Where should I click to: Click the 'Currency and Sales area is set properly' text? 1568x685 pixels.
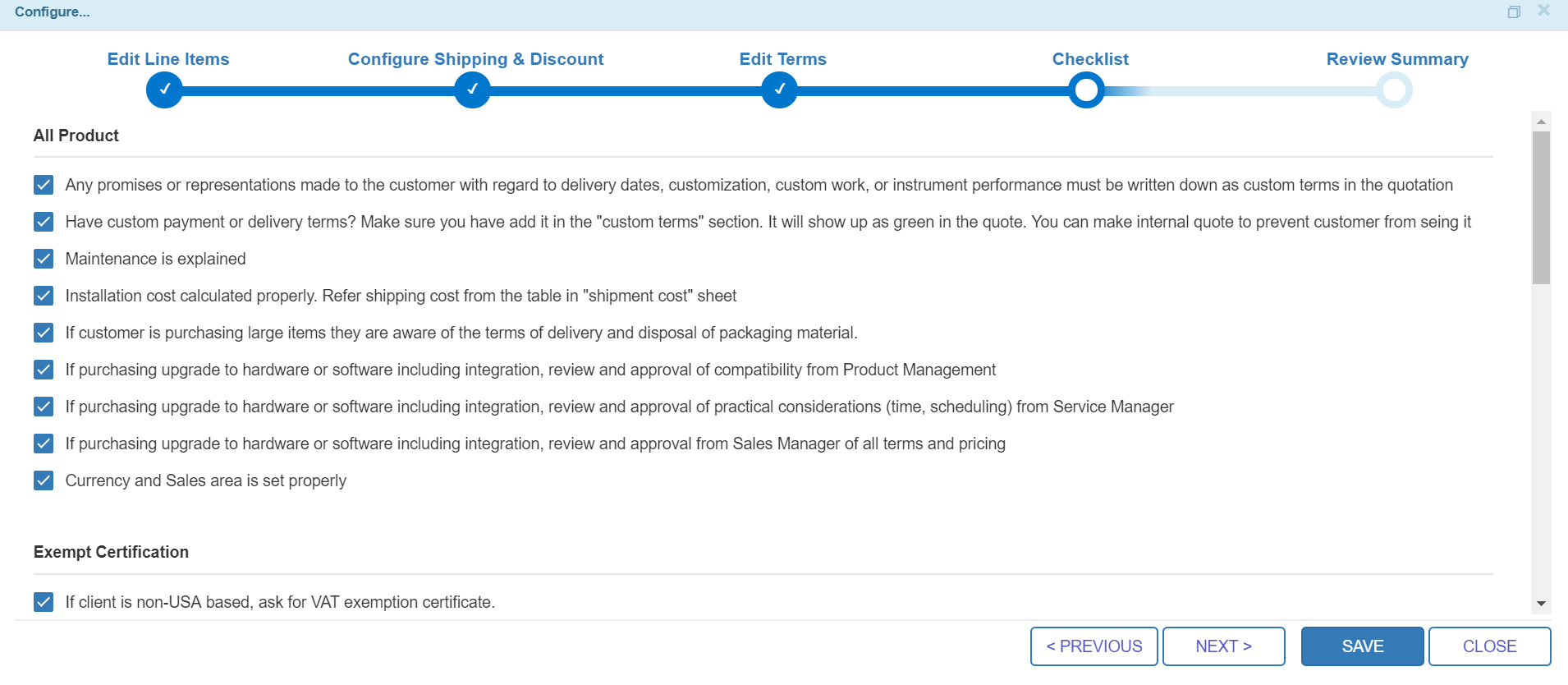pos(206,480)
